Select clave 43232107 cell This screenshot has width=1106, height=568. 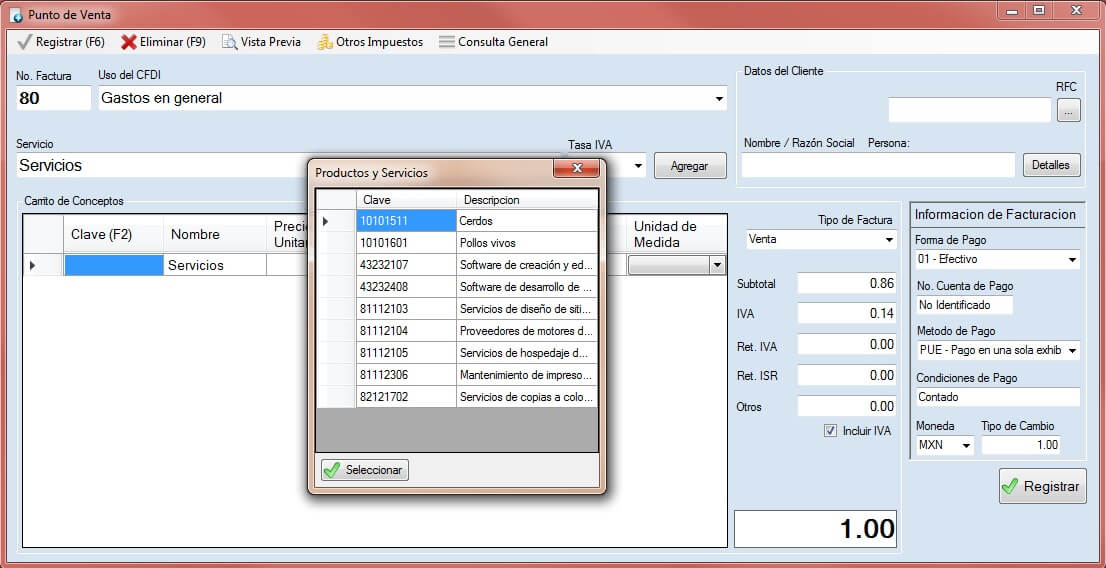pyautogui.click(x=406, y=265)
